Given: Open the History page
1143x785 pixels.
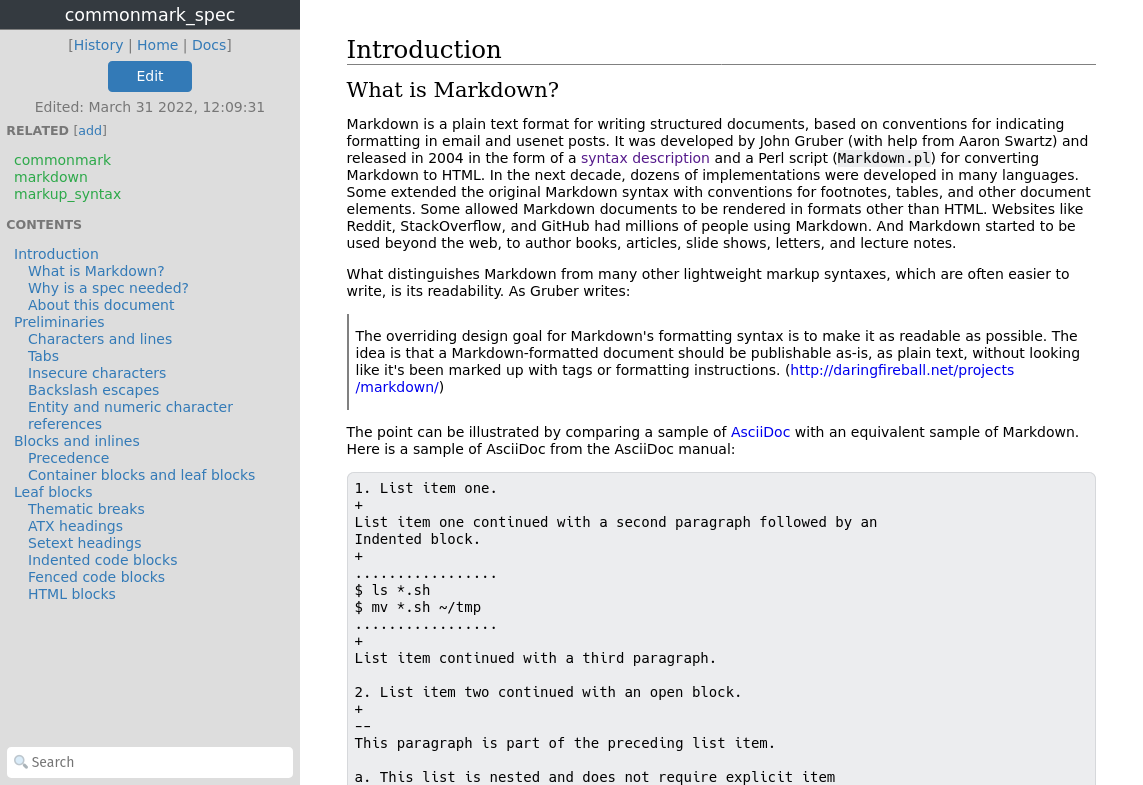Looking at the screenshot, I should (x=98, y=45).
